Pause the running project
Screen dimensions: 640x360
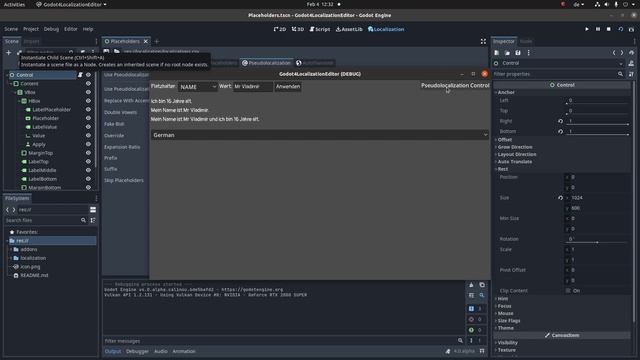pyautogui.click(x=598, y=29)
